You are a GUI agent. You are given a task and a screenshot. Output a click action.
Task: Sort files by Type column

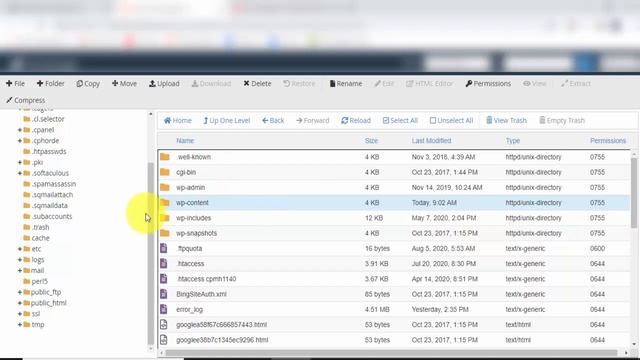pyautogui.click(x=513, y=141)
